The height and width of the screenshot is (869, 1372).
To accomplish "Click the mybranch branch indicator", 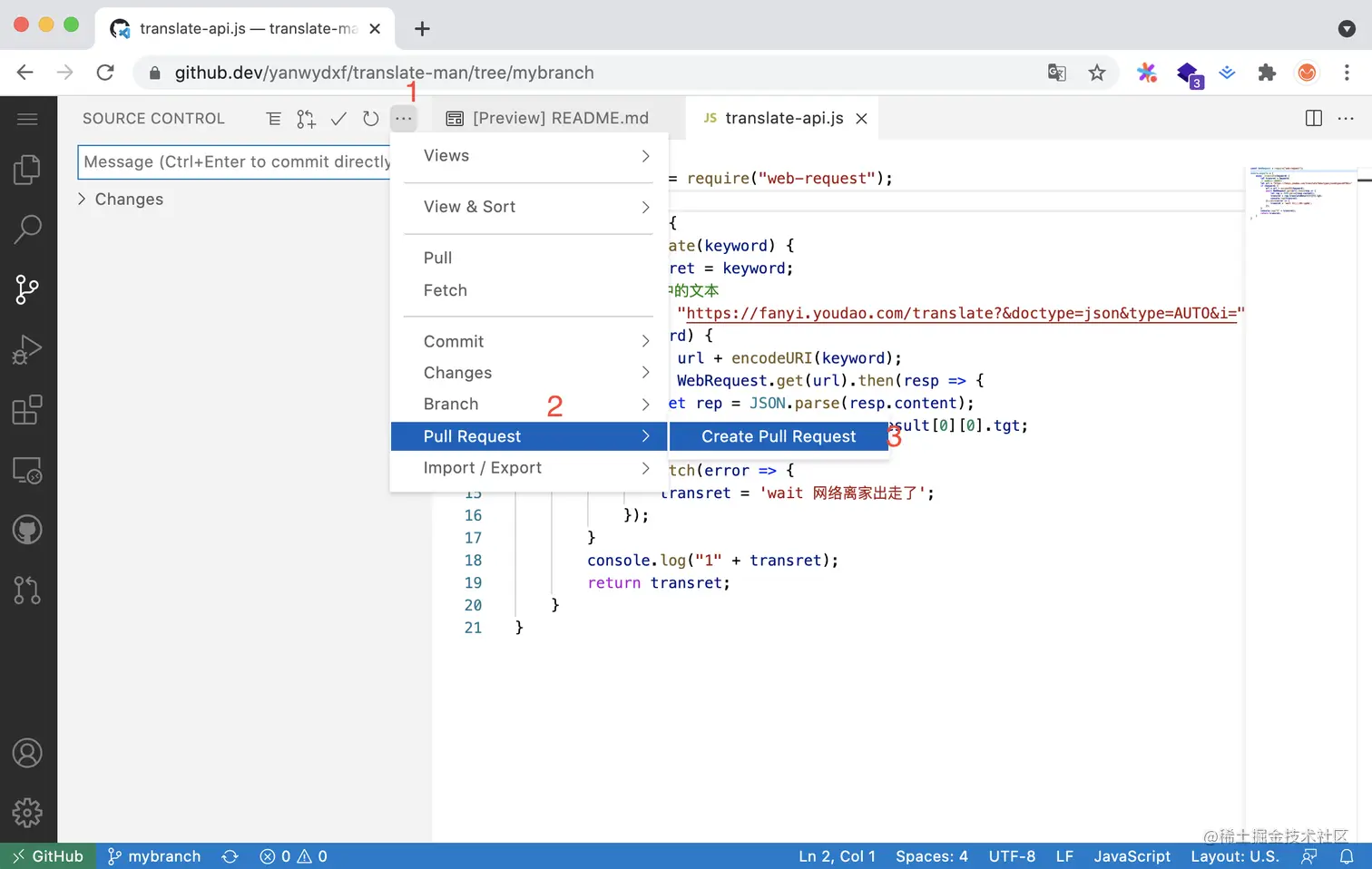I will click(x=154, y=856).
